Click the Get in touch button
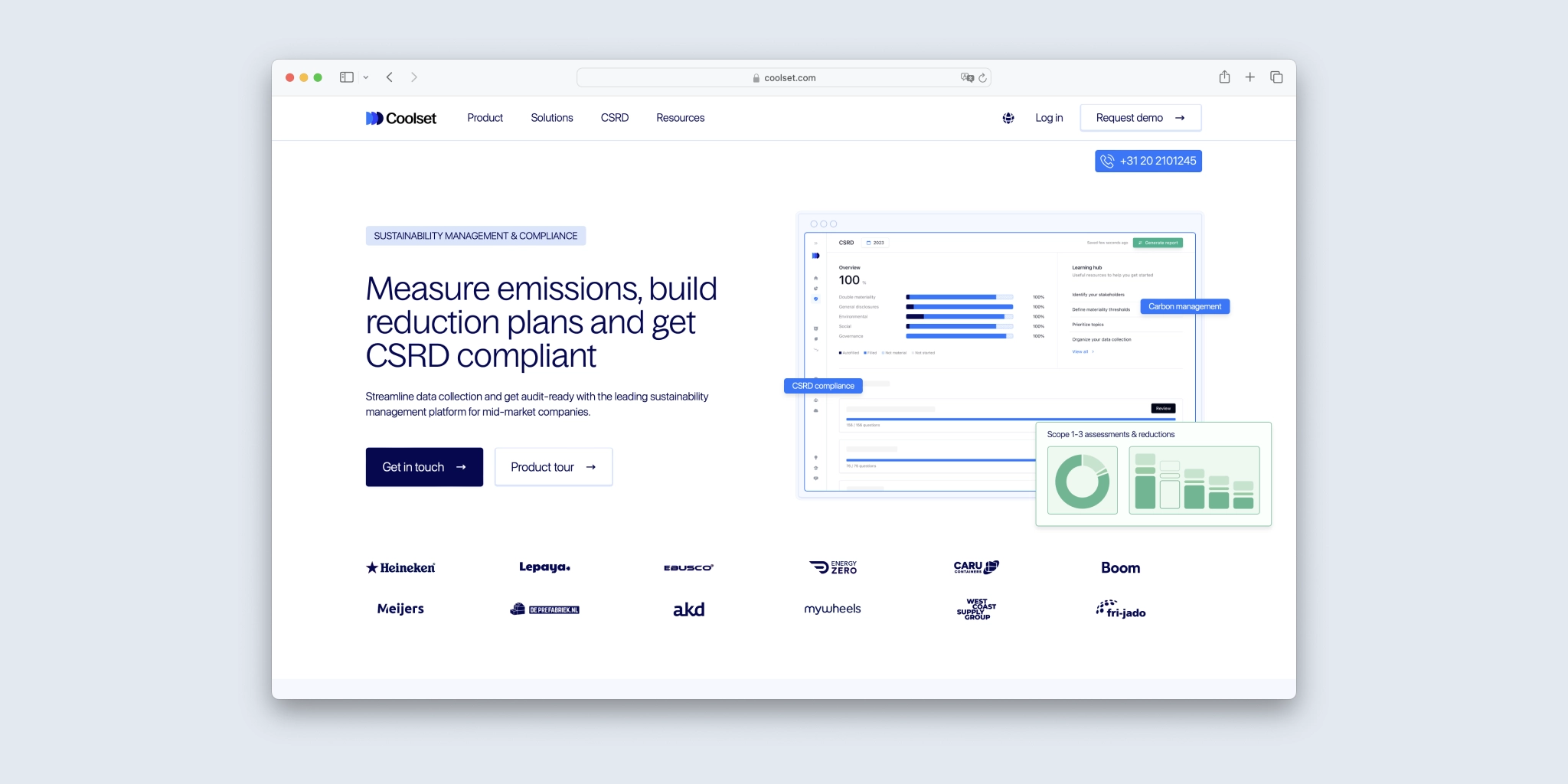Viewport: 1568px width, 784px height. pos(424,466)
